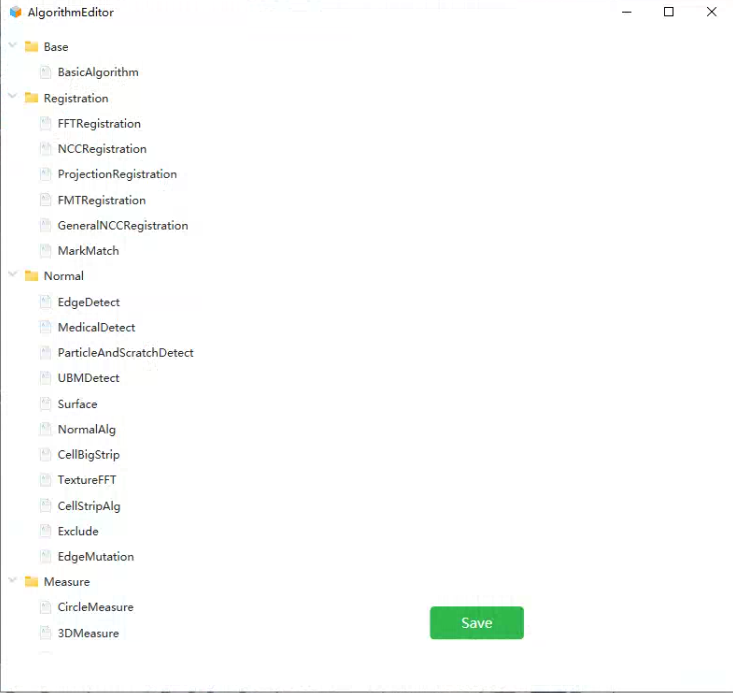
Task: Collapse the Normal folder chevron
Action: click(x=13, y=274)
